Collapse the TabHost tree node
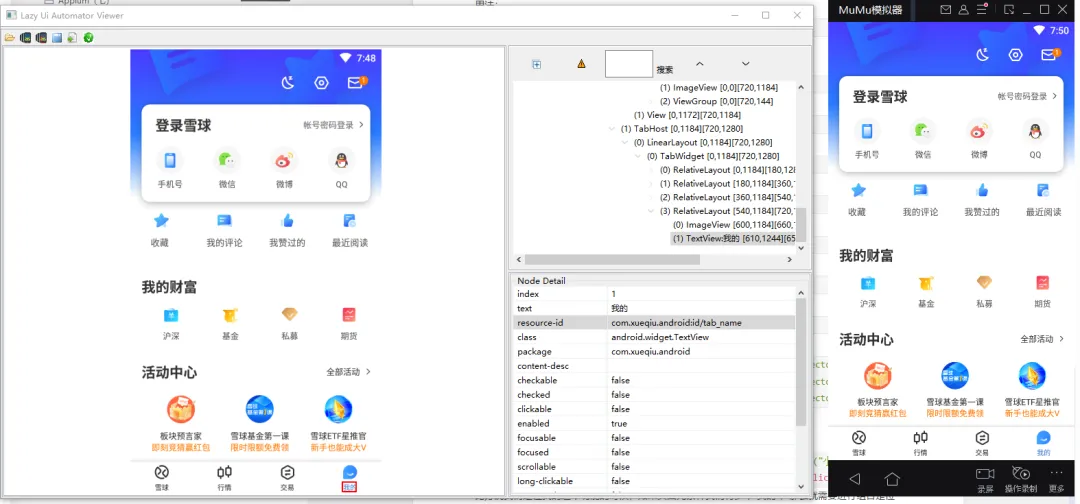 (612, 129)
